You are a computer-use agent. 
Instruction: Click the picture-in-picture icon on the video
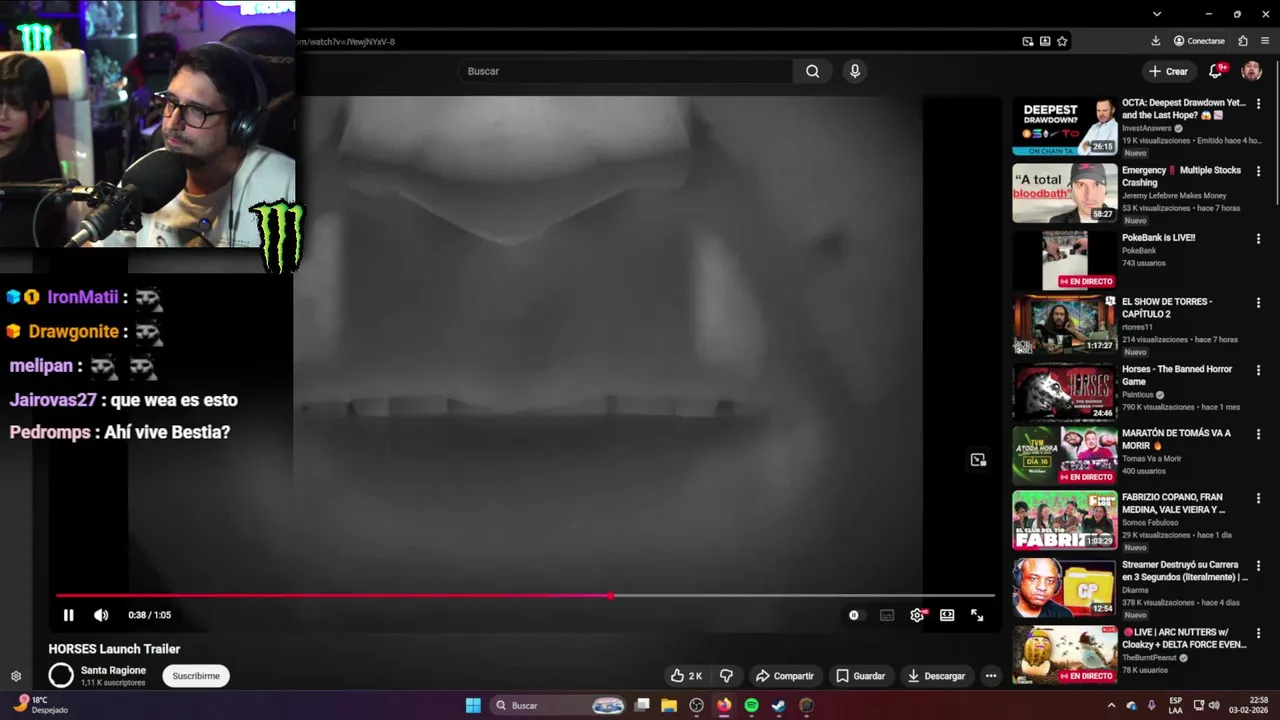pyautogui.click(x=978, y=460)
